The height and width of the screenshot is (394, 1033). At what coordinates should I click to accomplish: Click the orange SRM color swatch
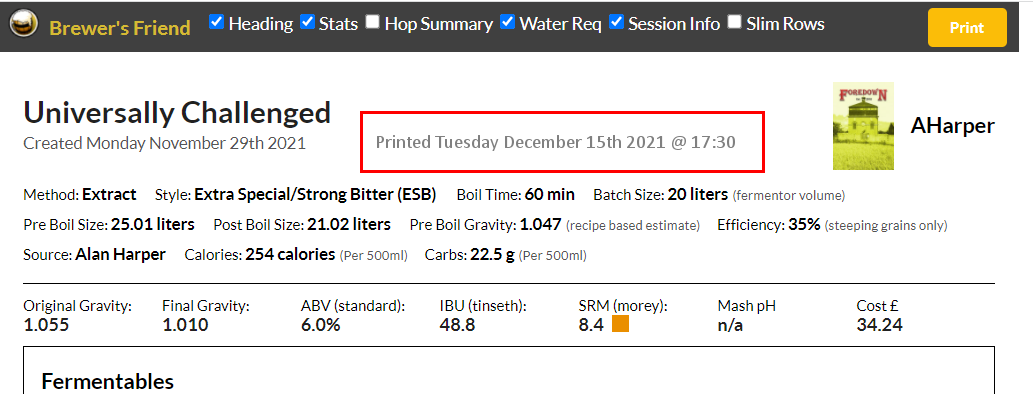pyautogui.click(x=621, y=324)
